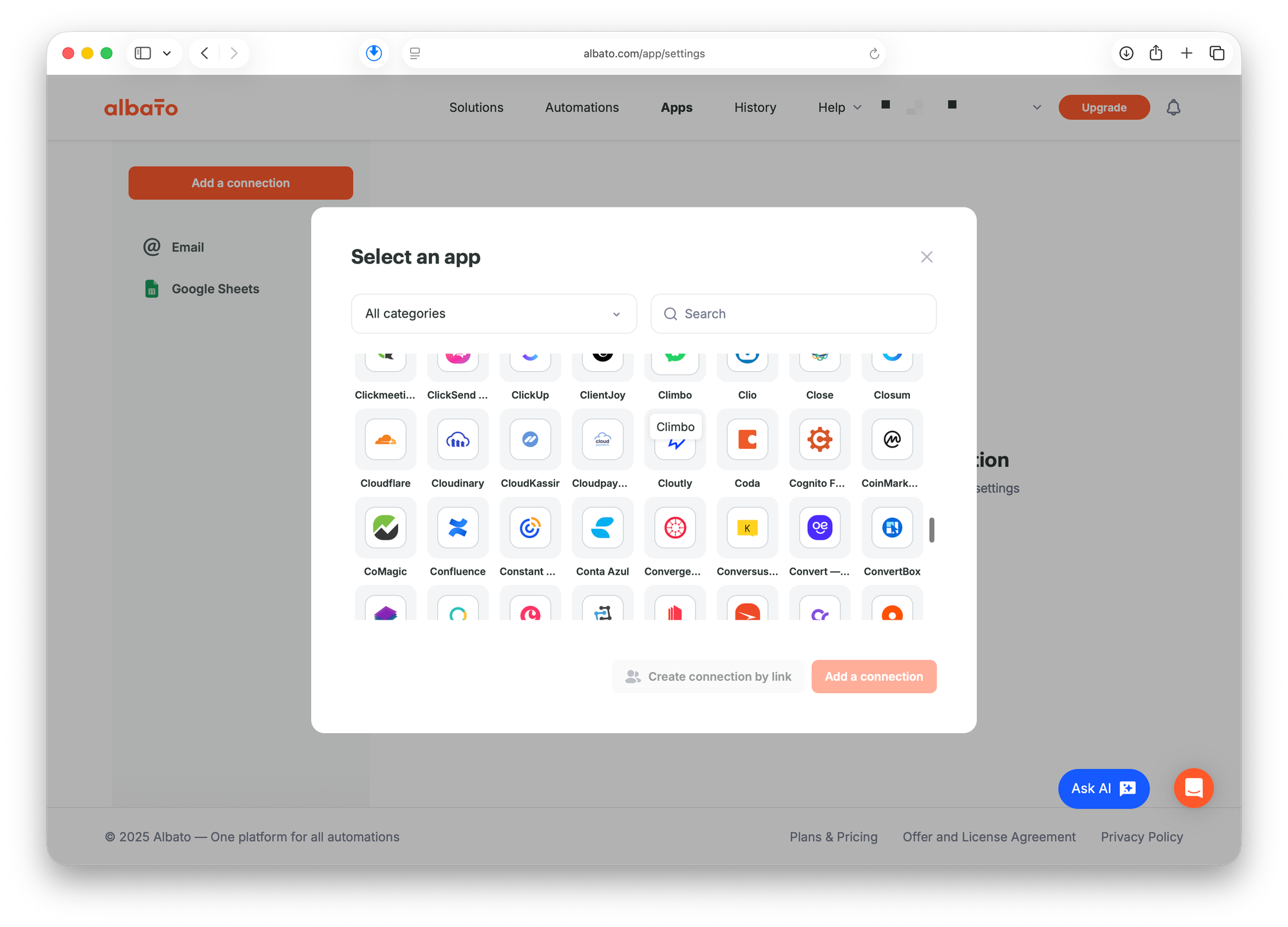Focus the app Search field
Viewport: 1288px width, 927px height.
pyautogui.click(x=793, y=314)
